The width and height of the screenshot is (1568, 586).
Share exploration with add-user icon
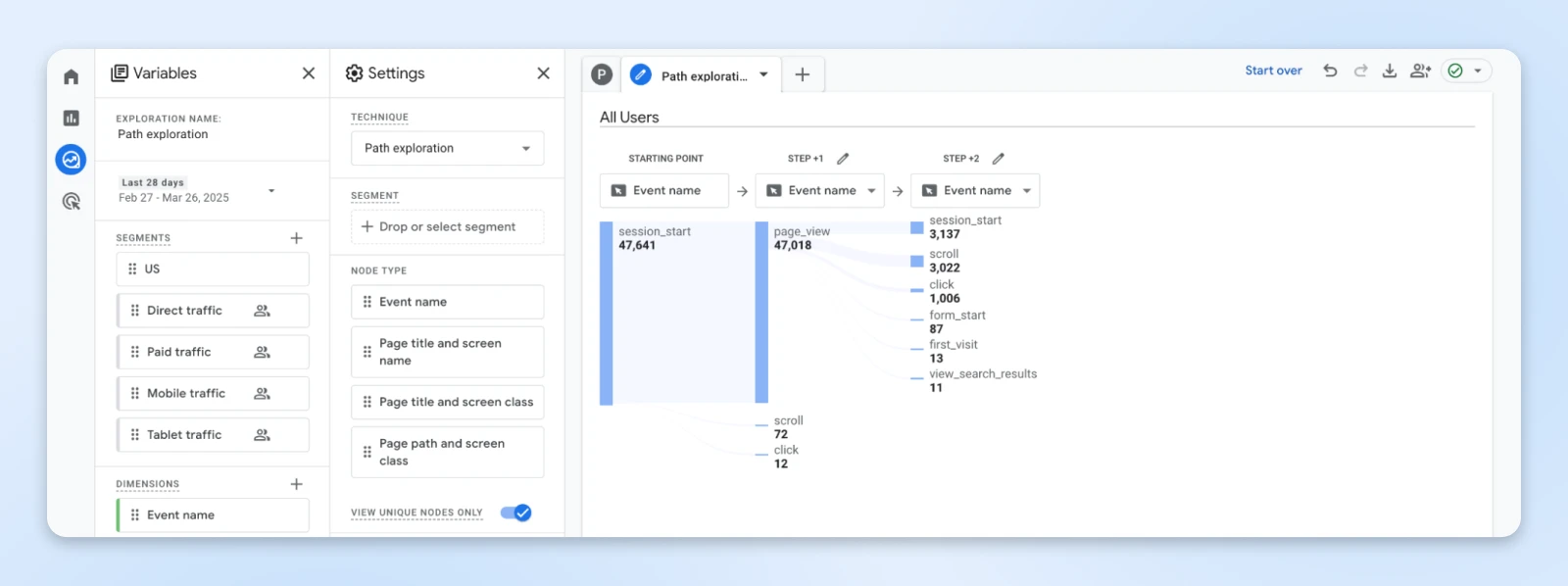1420,71
